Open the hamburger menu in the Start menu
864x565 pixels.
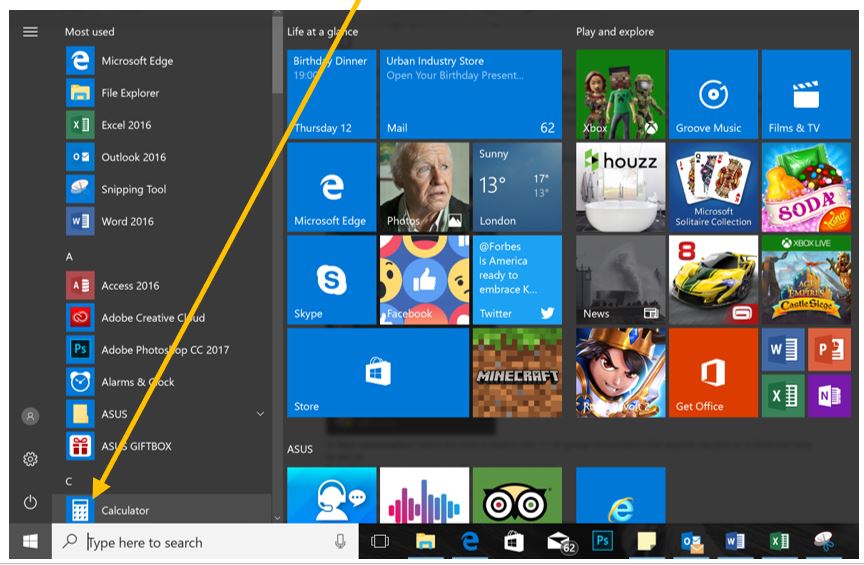(30, 32)
